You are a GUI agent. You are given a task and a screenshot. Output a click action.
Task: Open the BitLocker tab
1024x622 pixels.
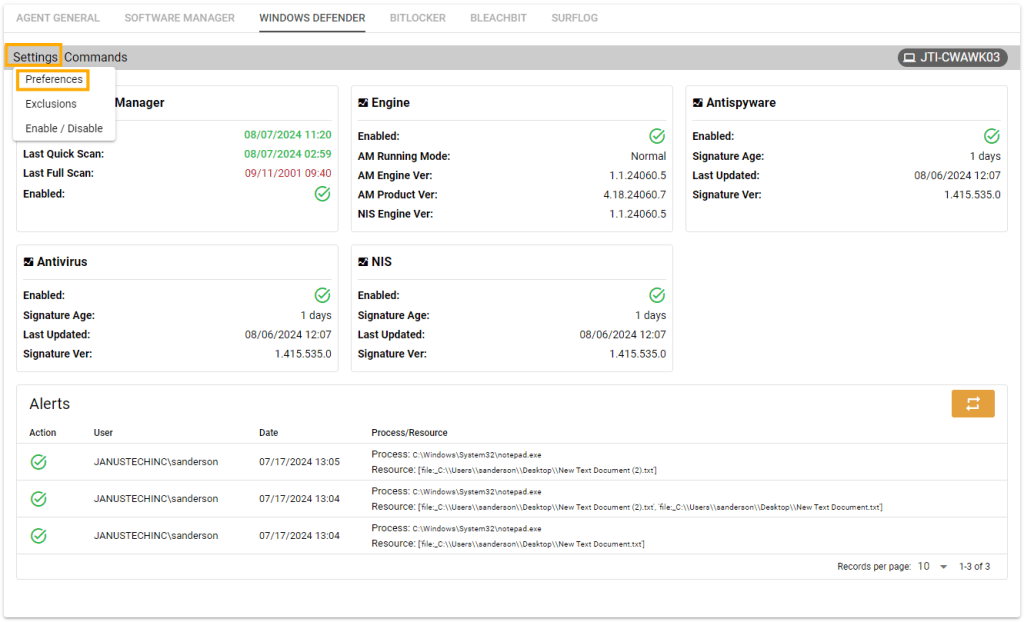(418, 18)
